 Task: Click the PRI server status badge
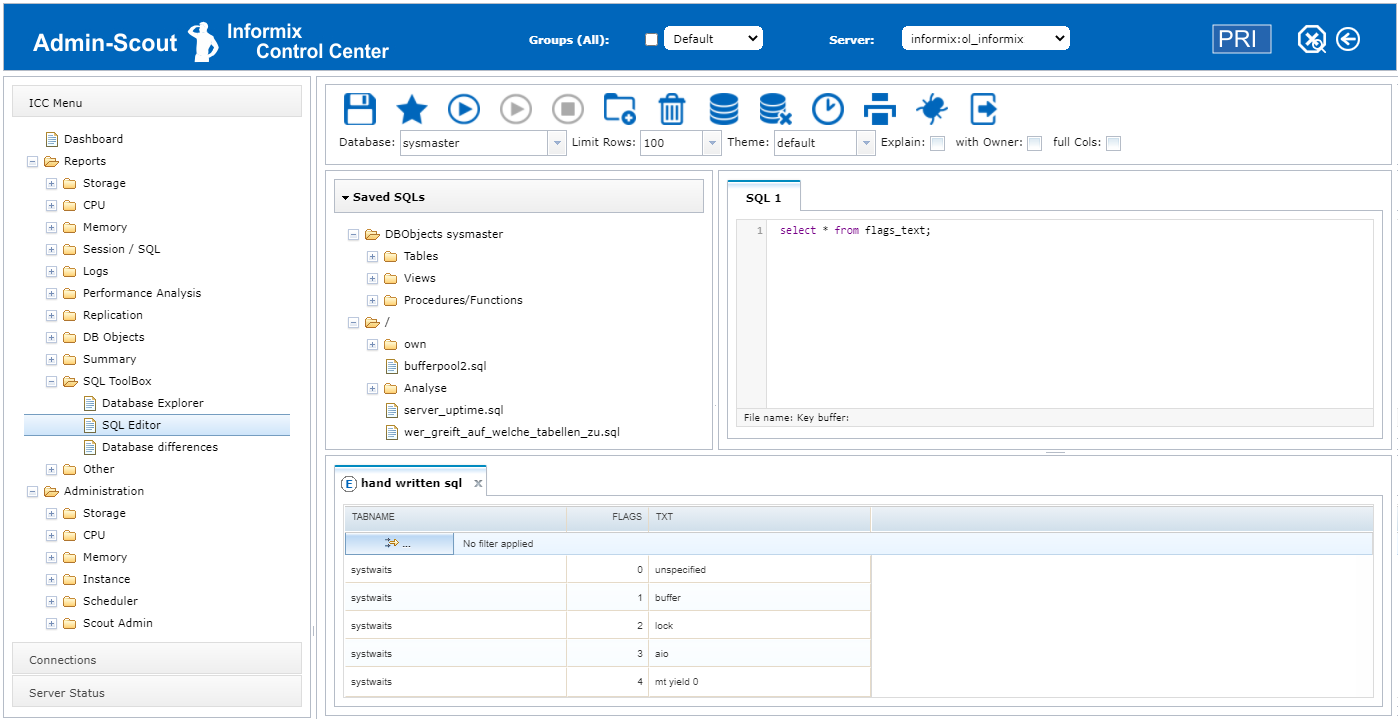pyautogui.click(x=1242, y=39)
